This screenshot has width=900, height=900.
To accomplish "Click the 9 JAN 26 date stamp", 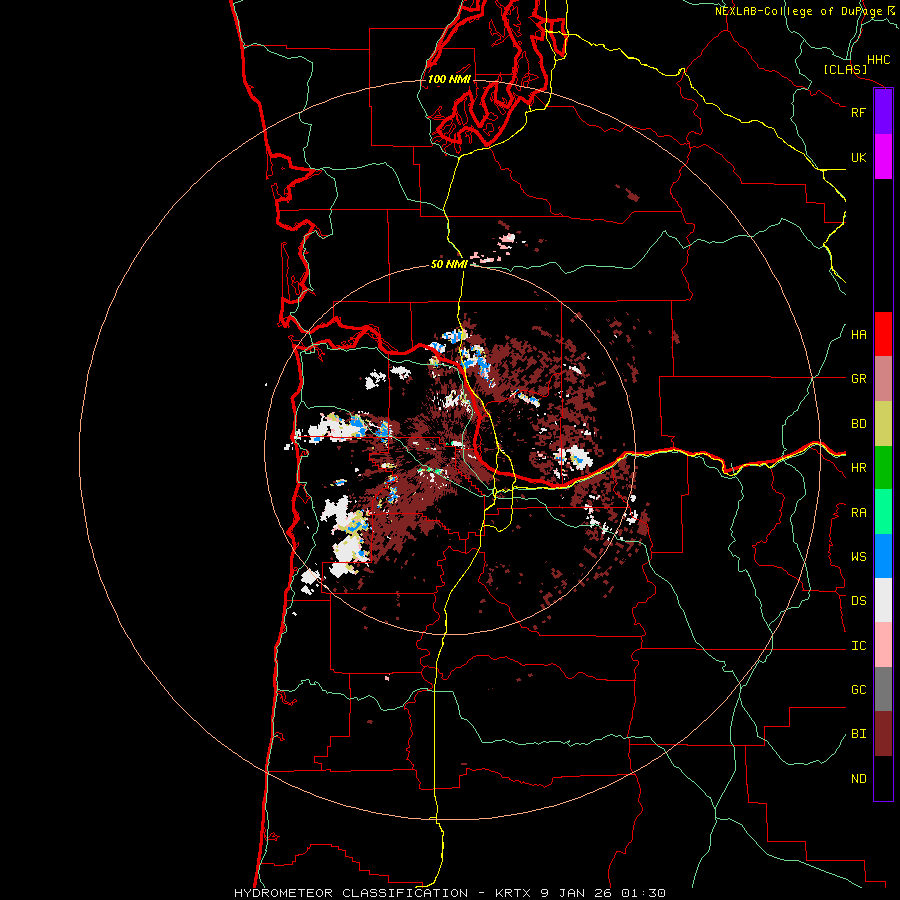I will coord(577,893).
